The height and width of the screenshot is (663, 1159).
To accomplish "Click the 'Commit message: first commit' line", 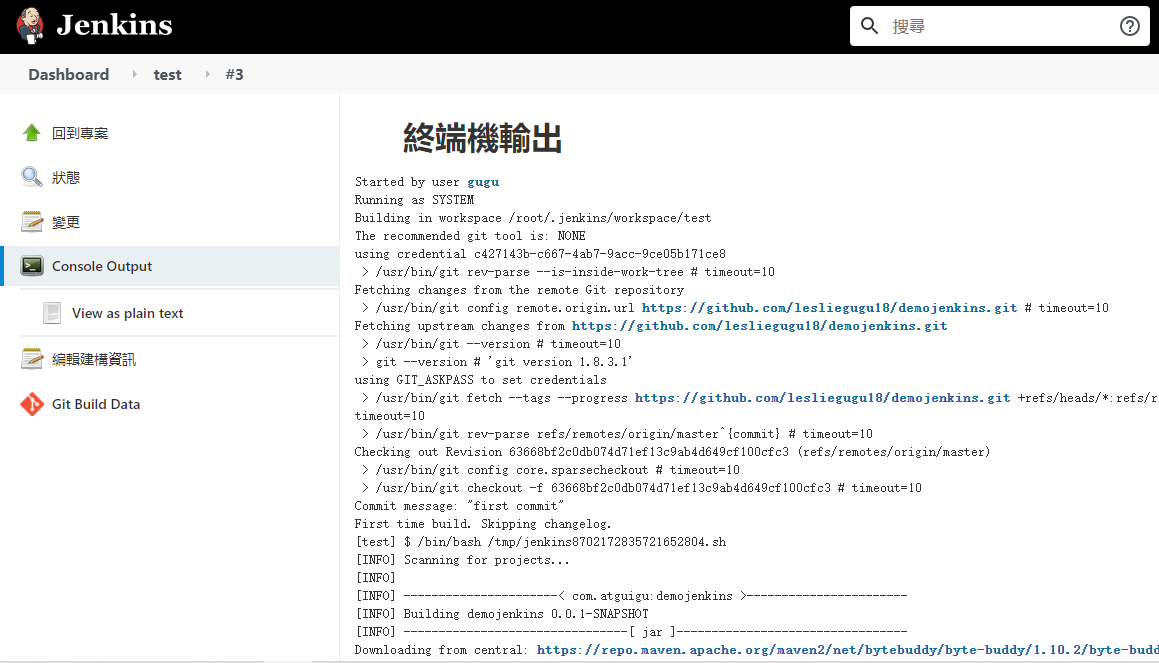I will (459, 506).
